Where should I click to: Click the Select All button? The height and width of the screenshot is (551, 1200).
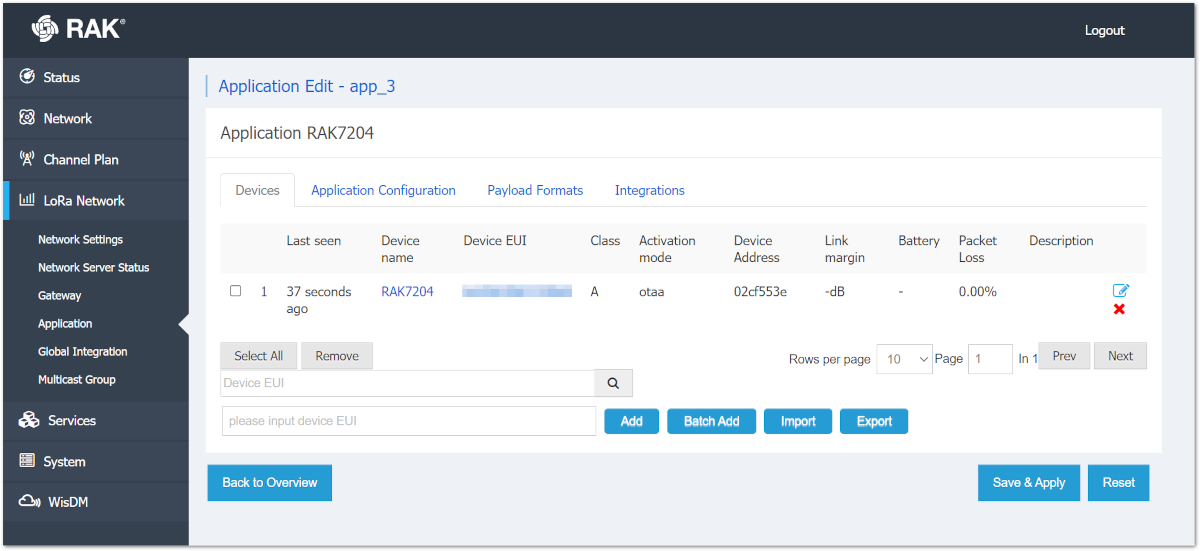tap(258, 356)
